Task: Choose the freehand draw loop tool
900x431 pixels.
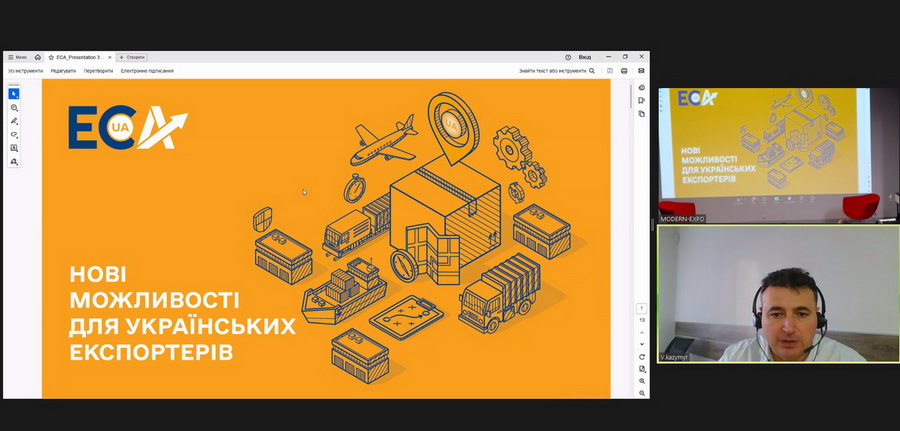Action: [x=14, y=134]
